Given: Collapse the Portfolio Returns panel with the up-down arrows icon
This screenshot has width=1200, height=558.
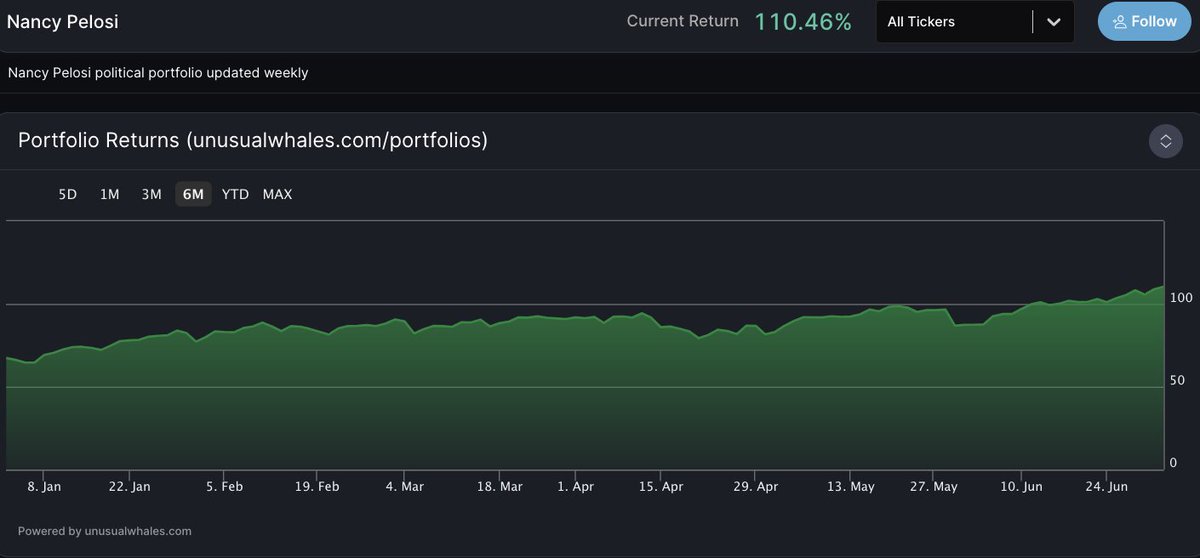Looking at the screenshot, I should pos(1165,141).
